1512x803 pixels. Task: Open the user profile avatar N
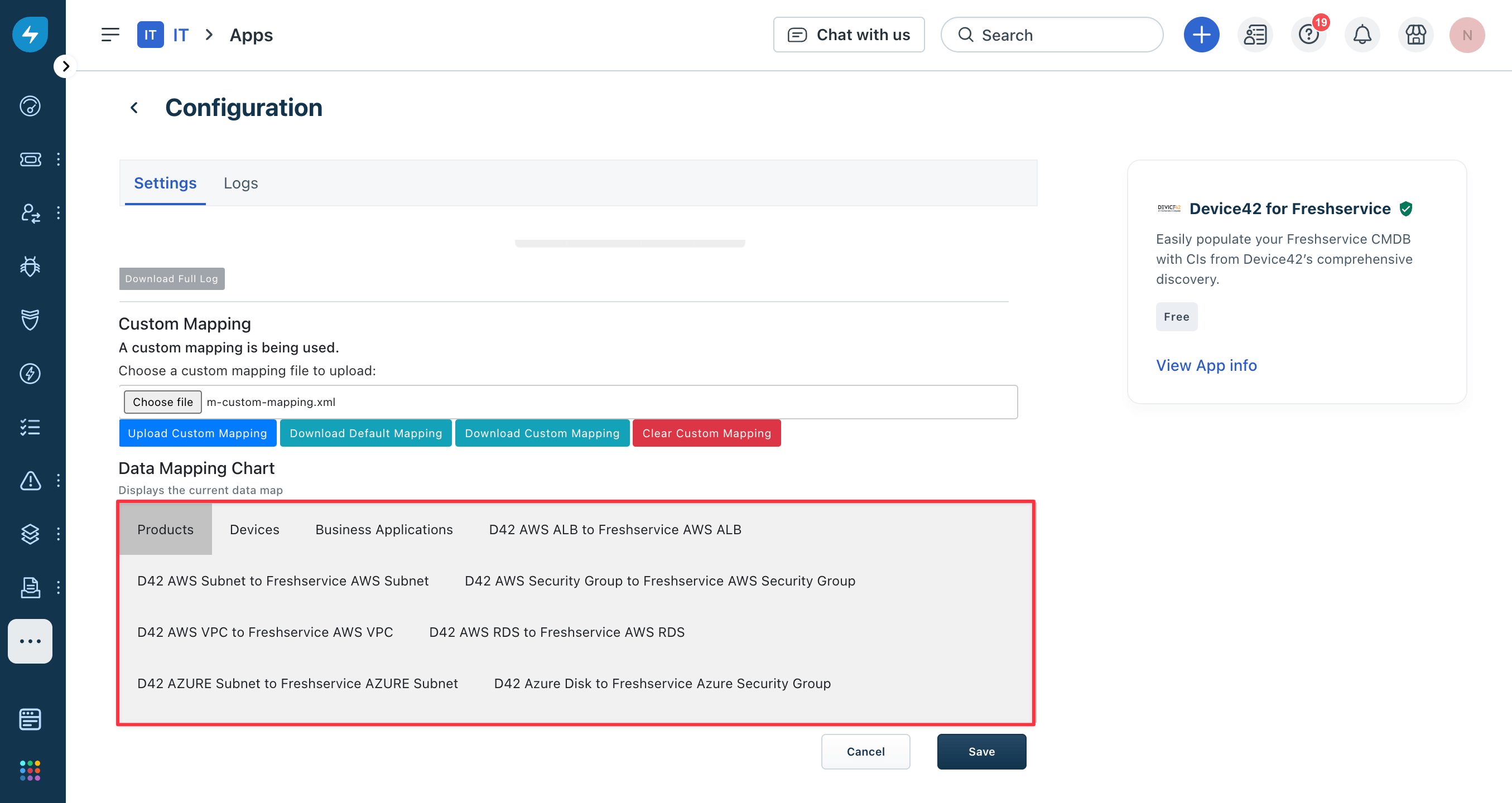[1466, 35]
